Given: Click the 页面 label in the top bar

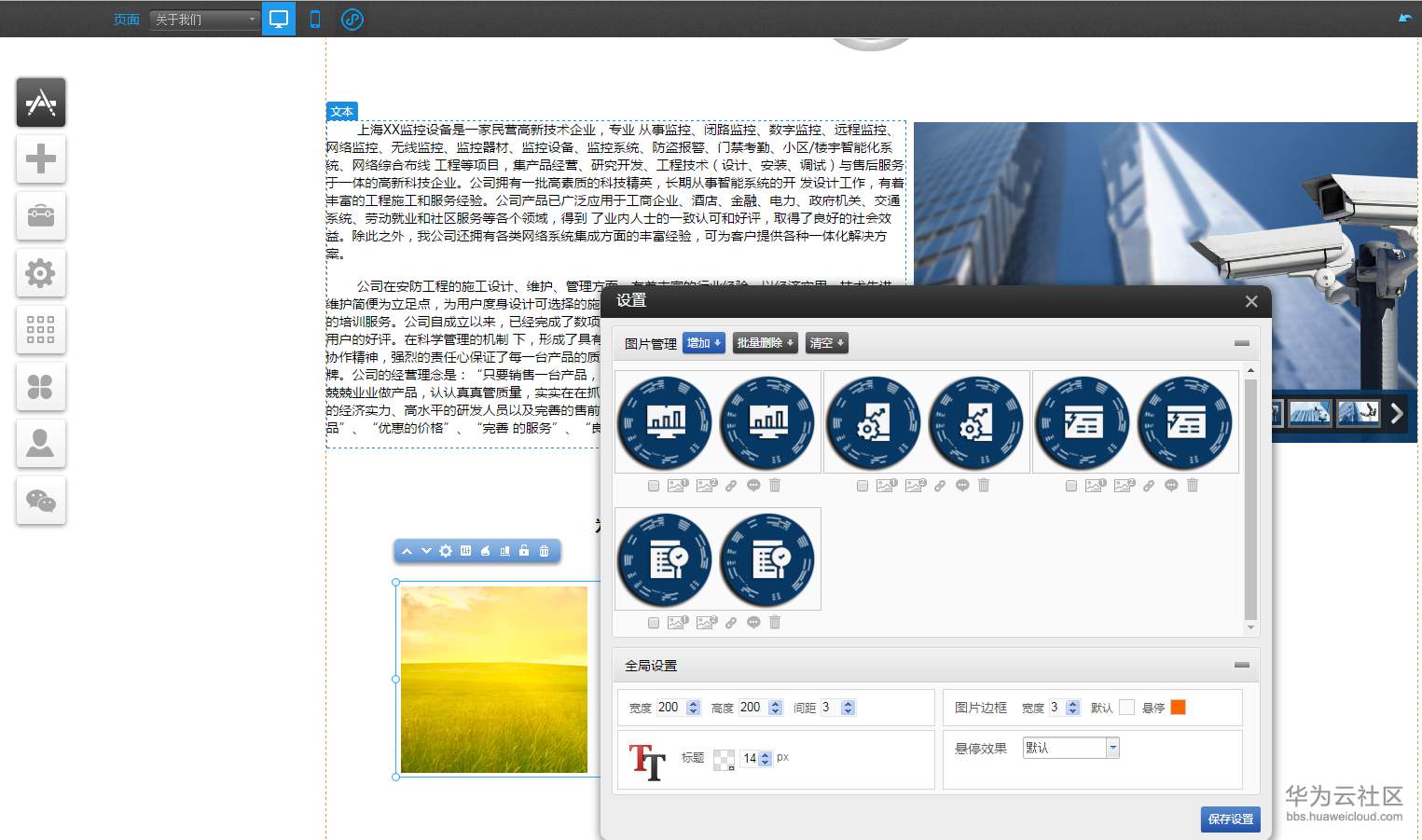Looking at the screenshot, I should (126, 20).
